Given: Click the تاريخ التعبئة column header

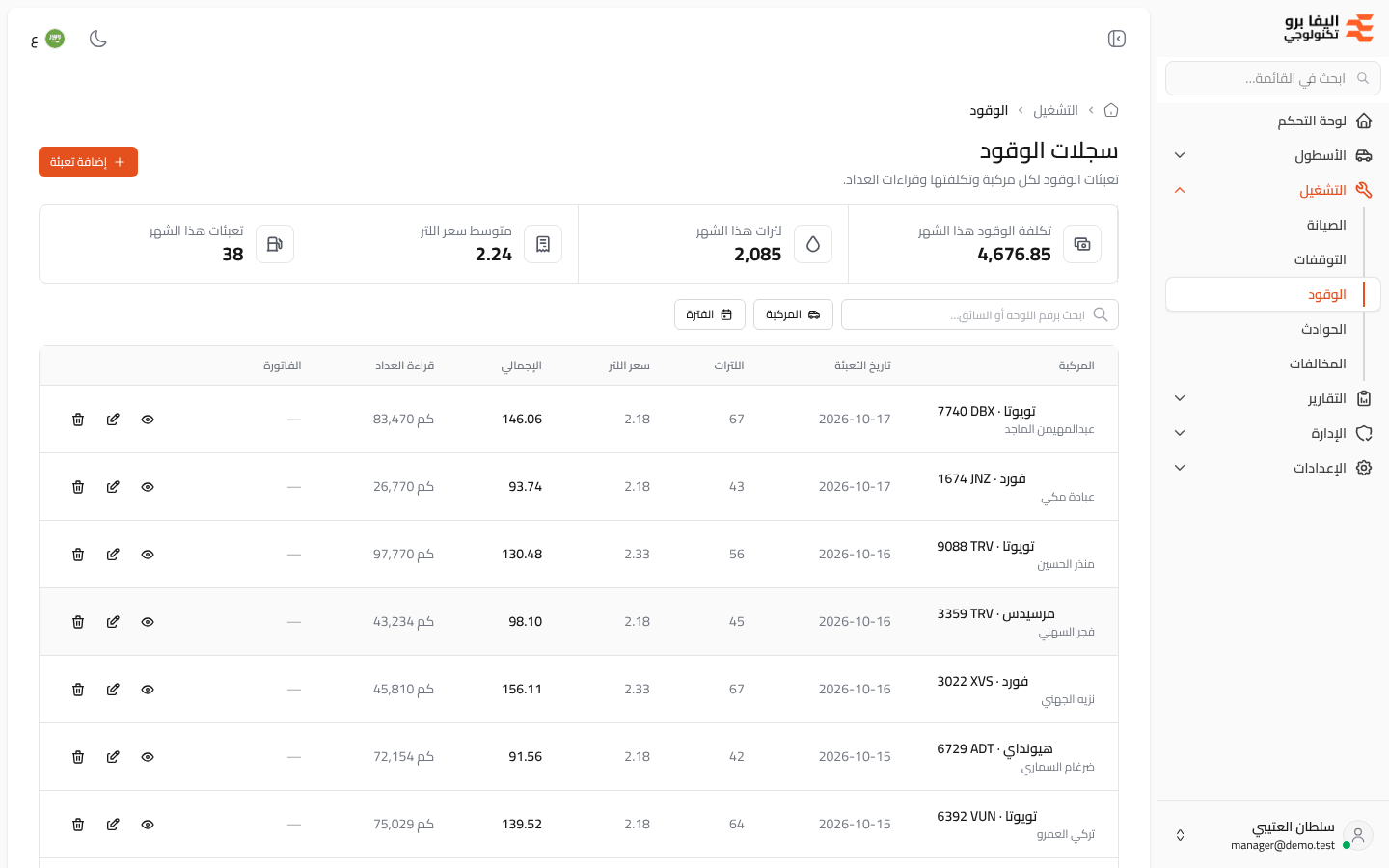Looking at the screenshot, I should [862, 366].
